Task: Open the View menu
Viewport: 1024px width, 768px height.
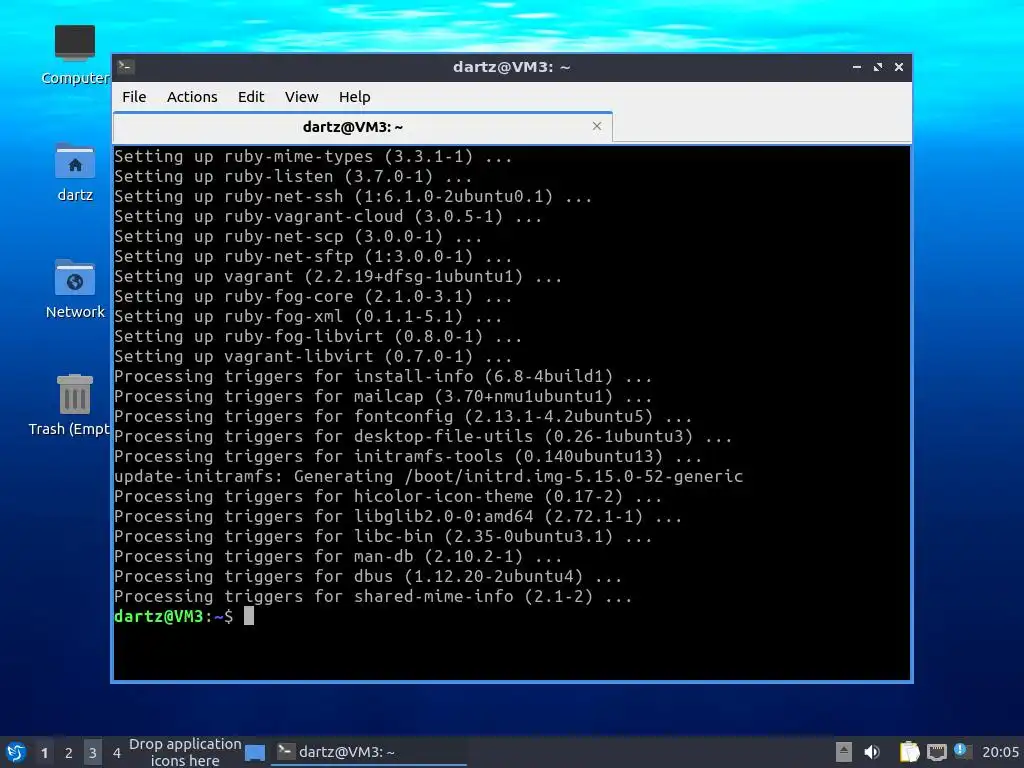Action: click(x=301, y=97)
